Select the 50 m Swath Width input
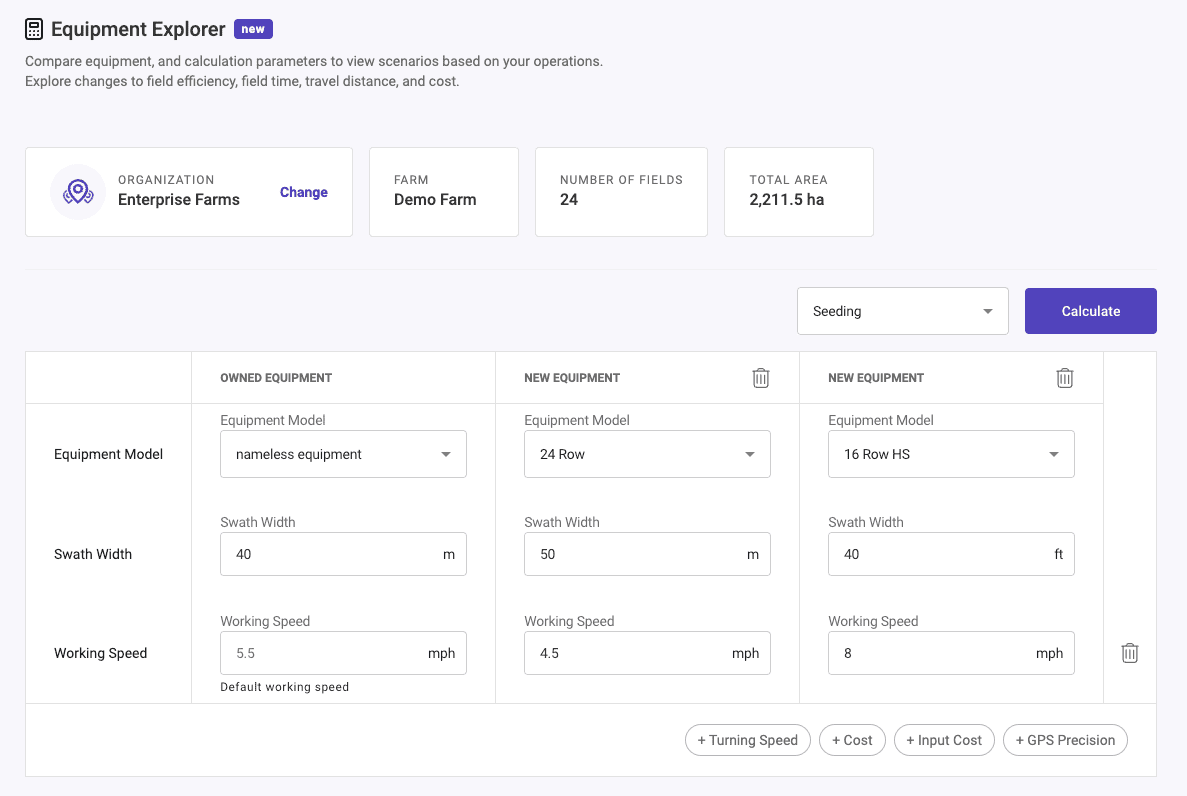 point(647,553)
